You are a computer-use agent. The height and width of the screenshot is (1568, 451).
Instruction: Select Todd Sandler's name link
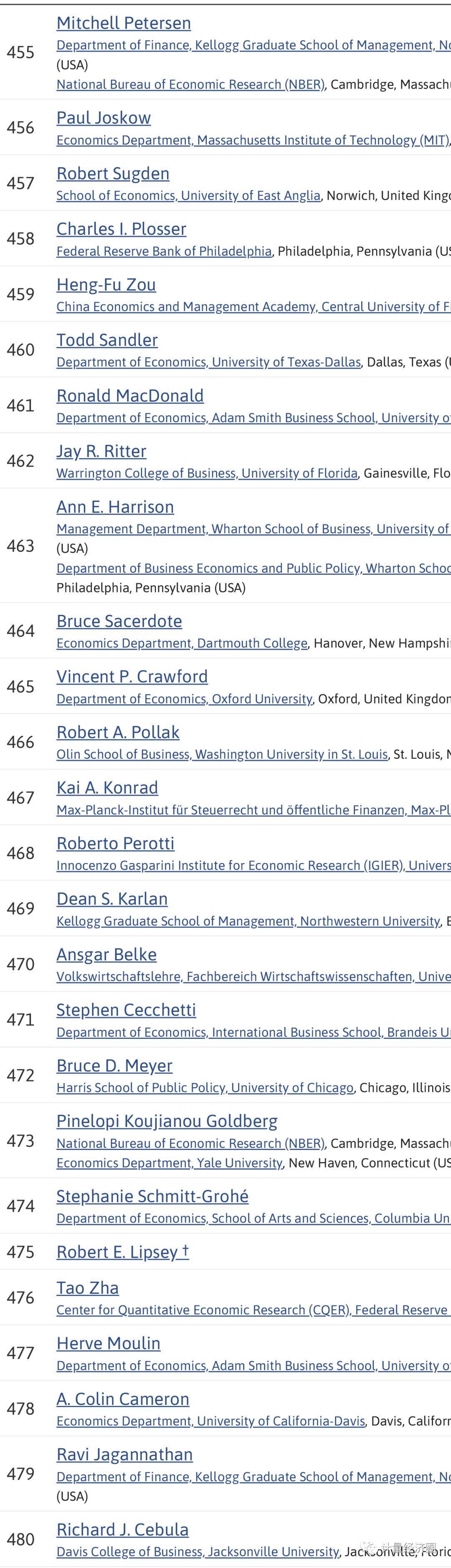107,340
